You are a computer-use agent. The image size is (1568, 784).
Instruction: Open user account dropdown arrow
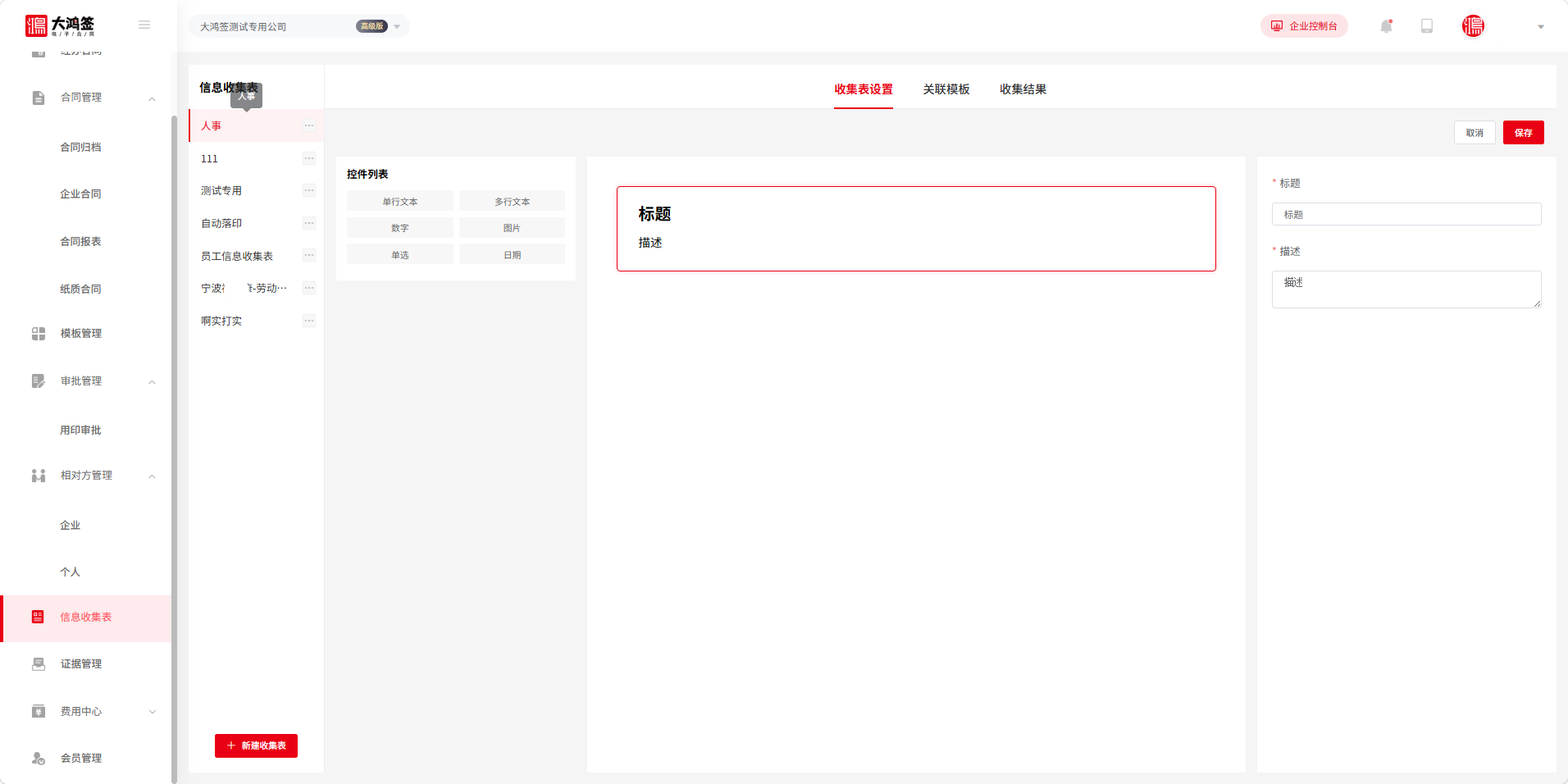(1541, 27)
